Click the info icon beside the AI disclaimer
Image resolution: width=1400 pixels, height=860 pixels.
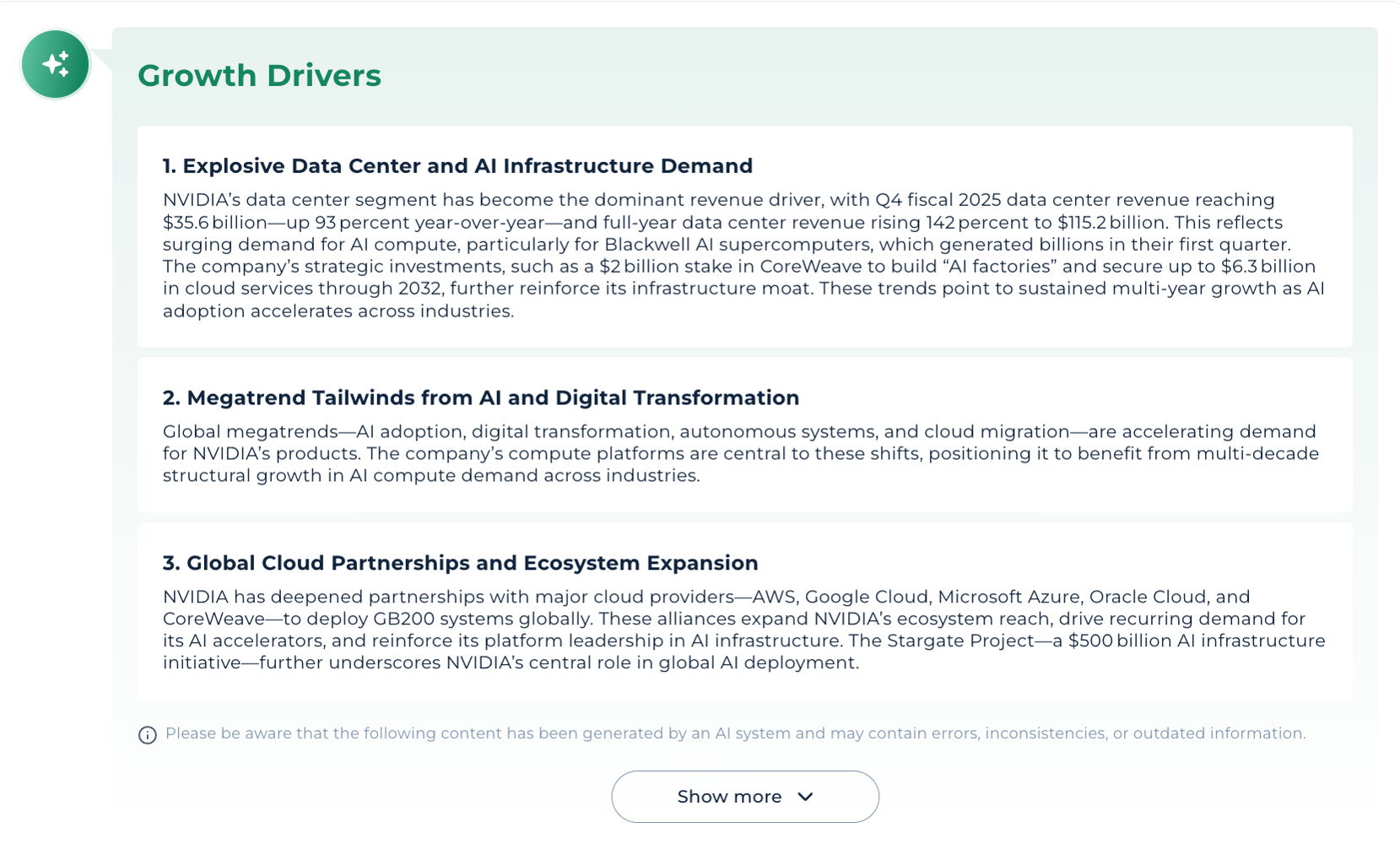[148, 735]
